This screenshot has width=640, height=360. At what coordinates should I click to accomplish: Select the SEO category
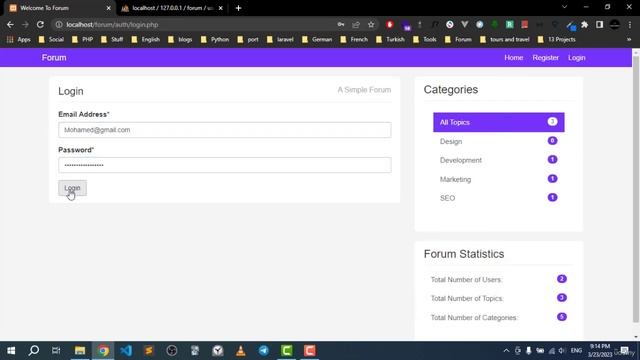click(x=498, y=198)
